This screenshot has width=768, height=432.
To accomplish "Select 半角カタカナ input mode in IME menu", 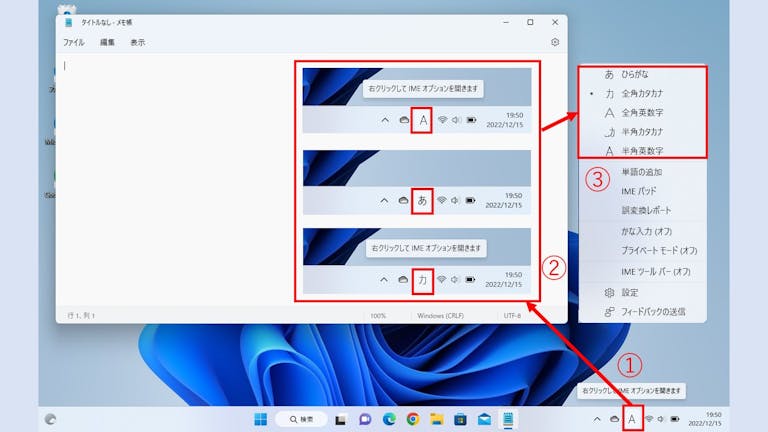I will [642, 132].
